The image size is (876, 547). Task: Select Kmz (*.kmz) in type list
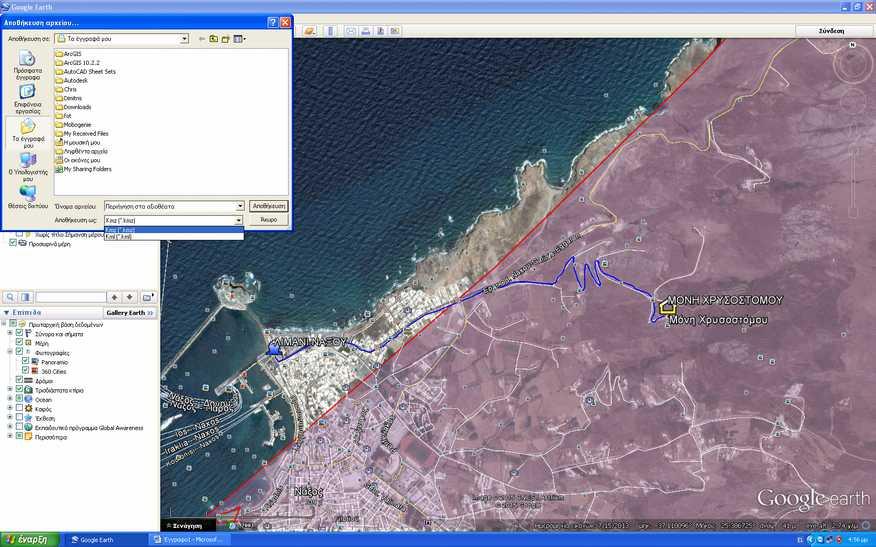(x=174, y=230)
